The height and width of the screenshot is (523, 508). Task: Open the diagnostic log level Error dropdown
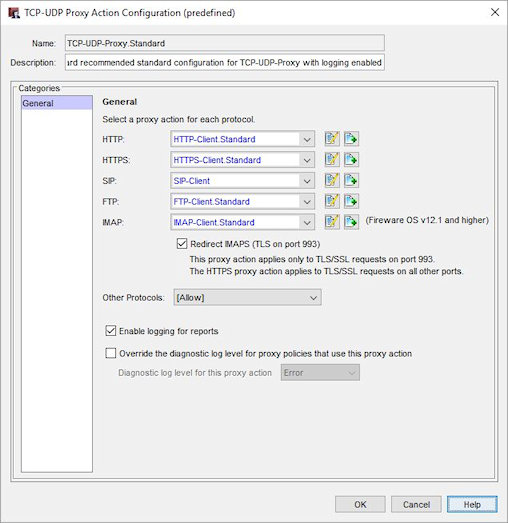tap(320, 373)
